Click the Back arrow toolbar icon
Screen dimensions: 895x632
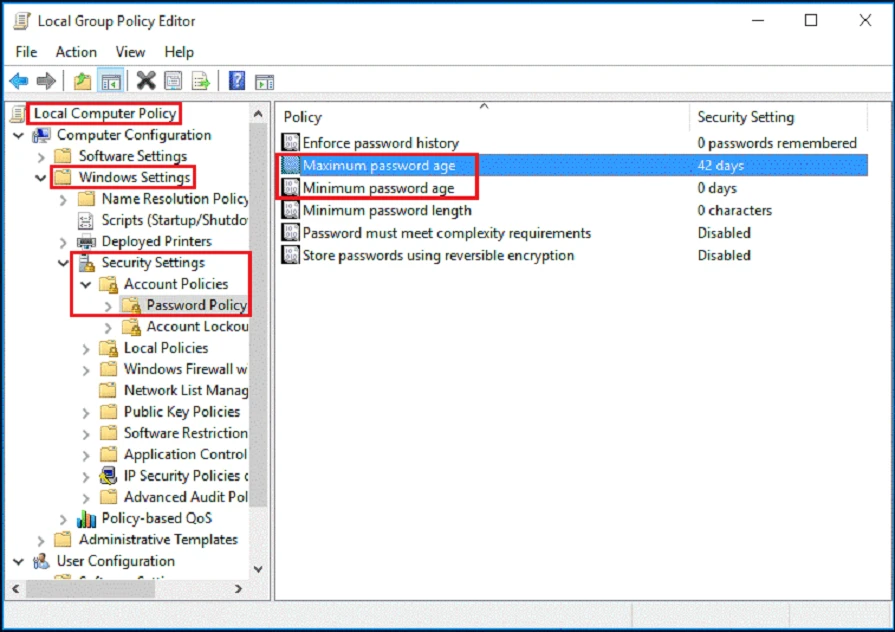tap(19, 81)
